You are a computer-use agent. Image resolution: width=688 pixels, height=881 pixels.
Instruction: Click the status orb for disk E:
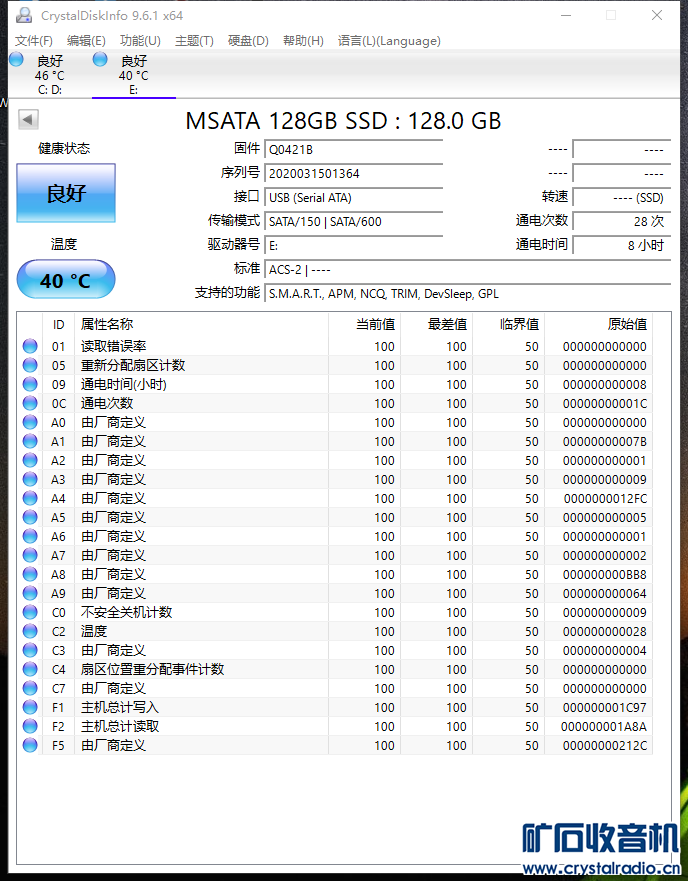coord(100,60)
